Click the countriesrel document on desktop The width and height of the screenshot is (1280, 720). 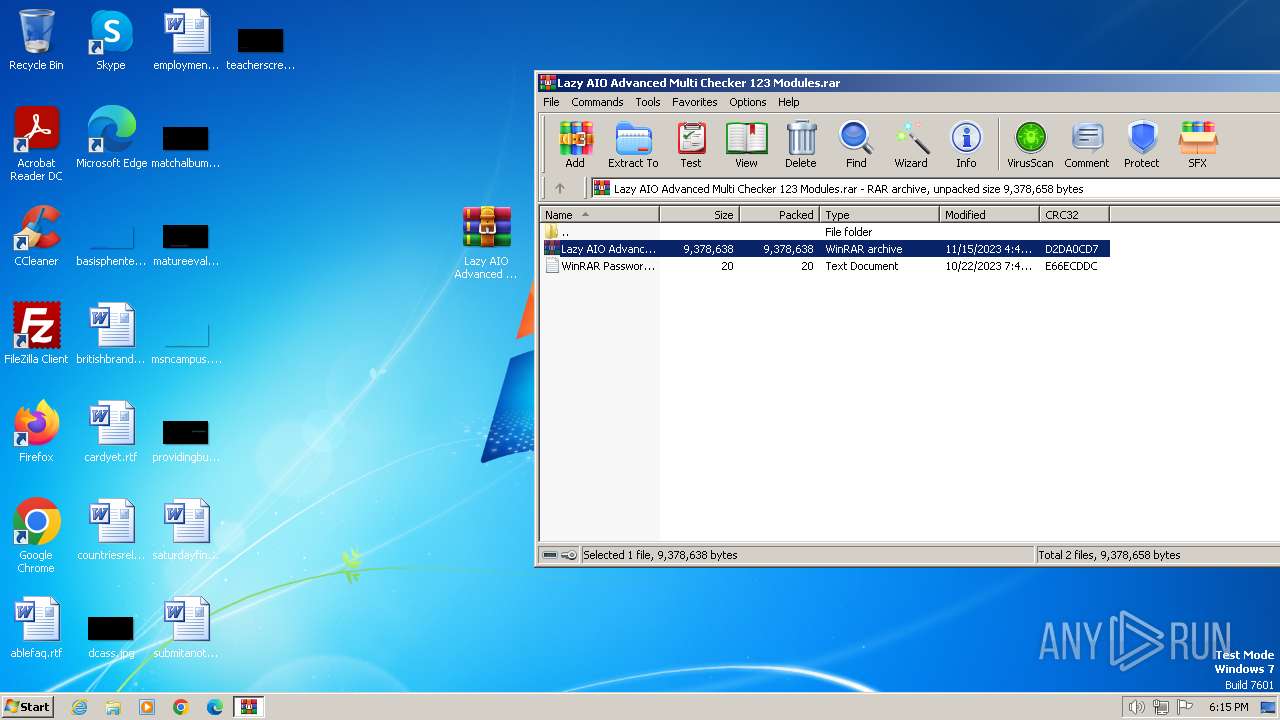click(x=111, y=530)
